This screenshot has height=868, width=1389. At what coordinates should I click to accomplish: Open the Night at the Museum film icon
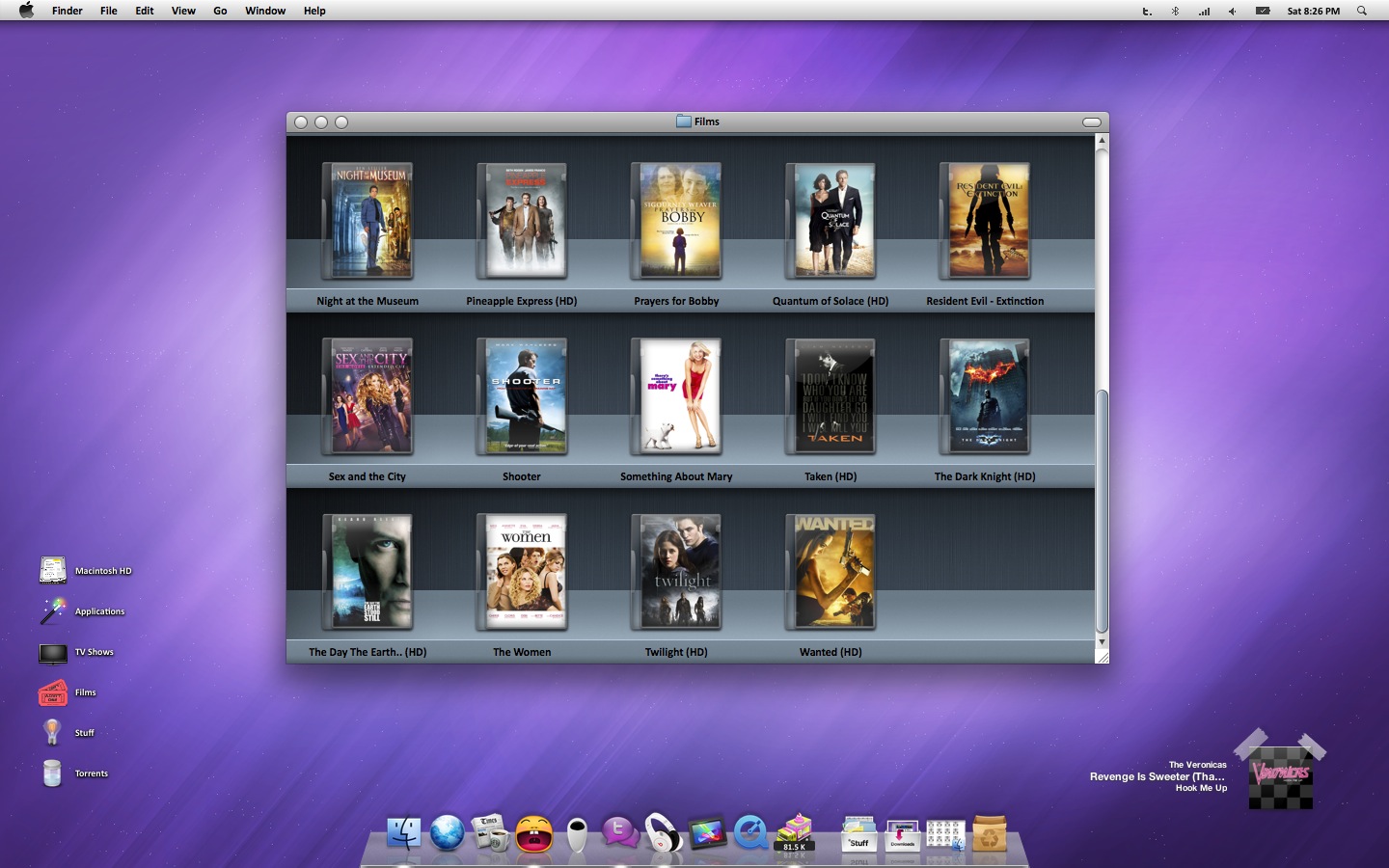[x=368, y=221]
